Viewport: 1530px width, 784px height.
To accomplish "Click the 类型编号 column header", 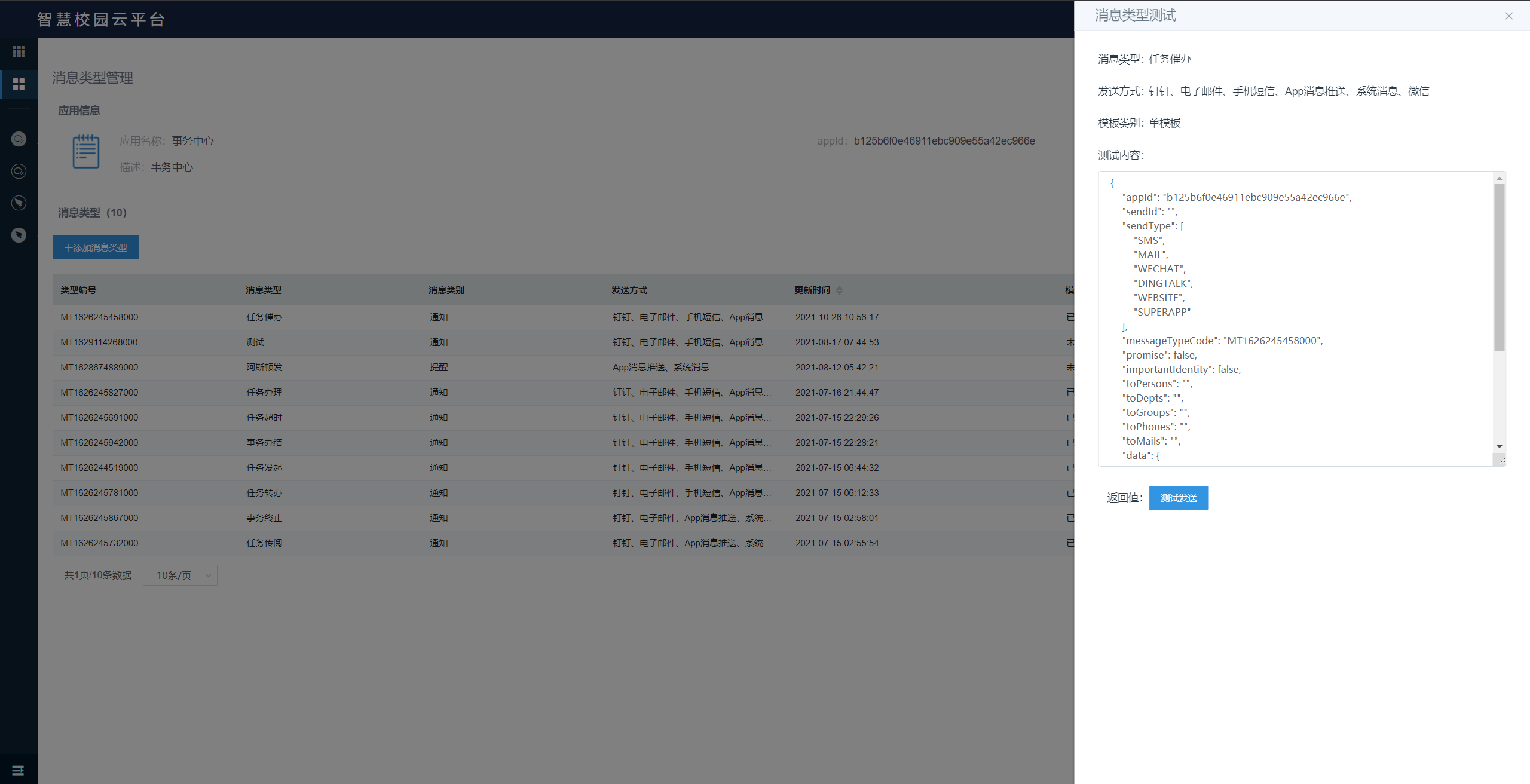I will pos(78,290).
